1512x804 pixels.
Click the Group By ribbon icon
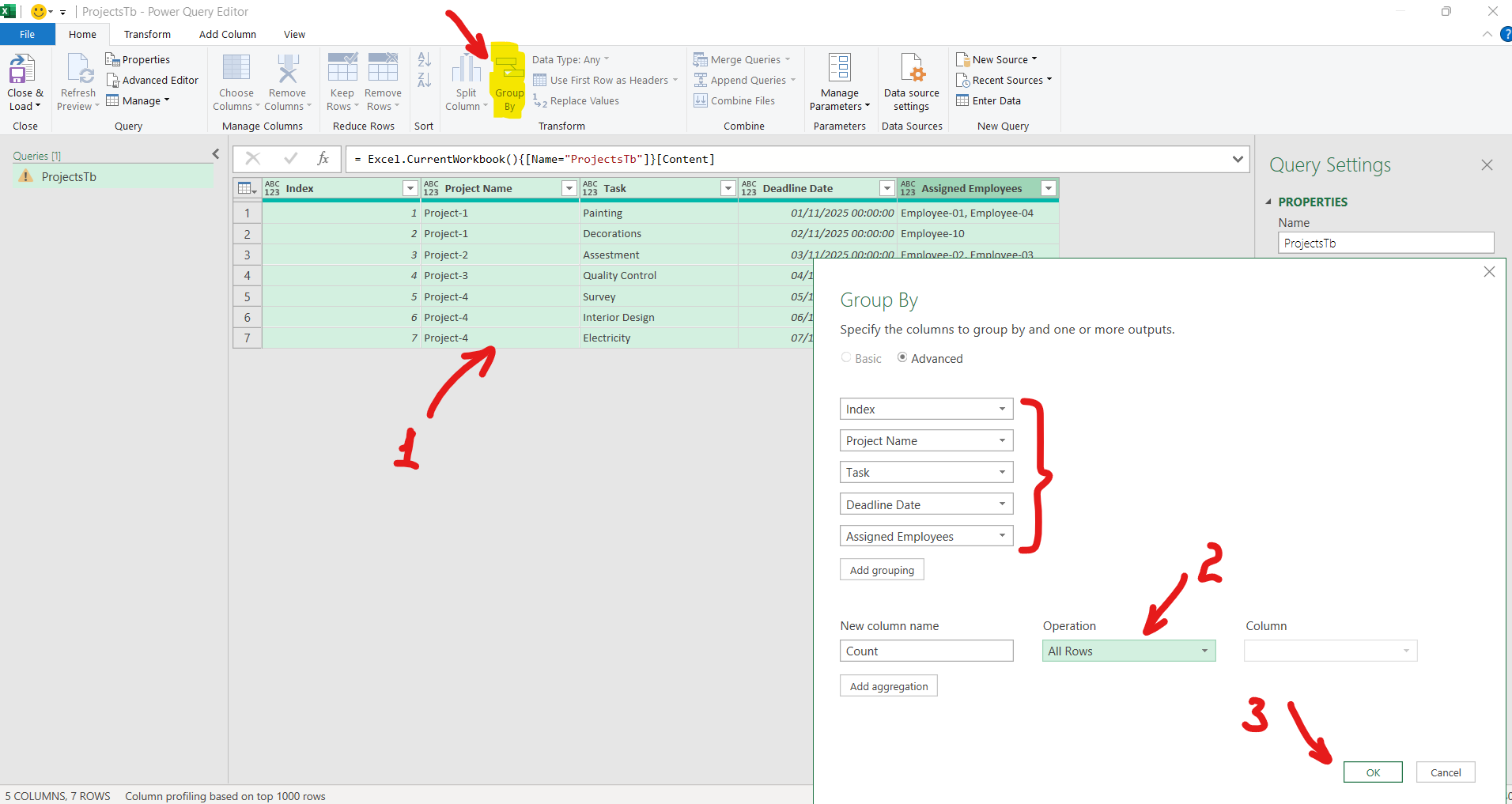tap(509, 68)
